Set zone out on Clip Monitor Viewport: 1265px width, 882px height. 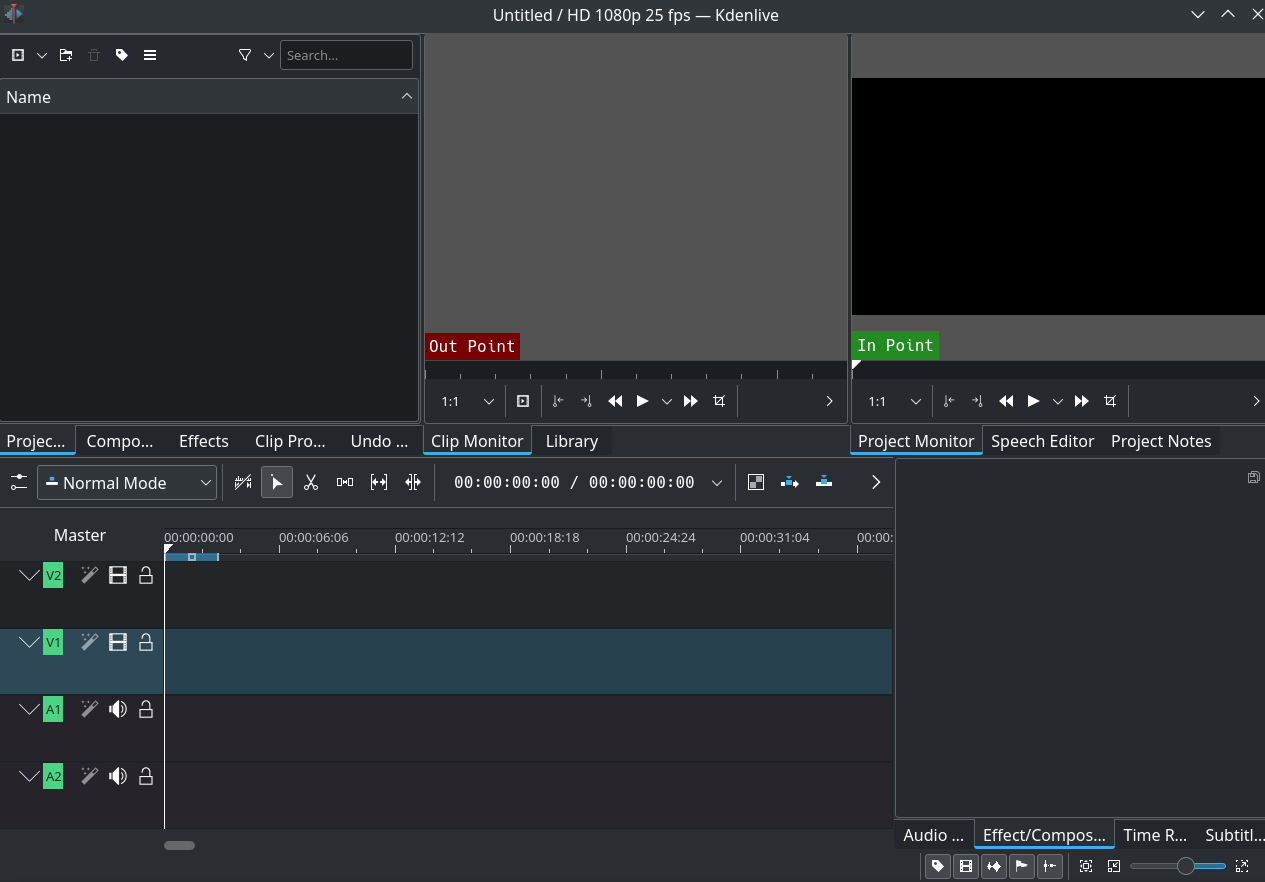coord(587,401)
